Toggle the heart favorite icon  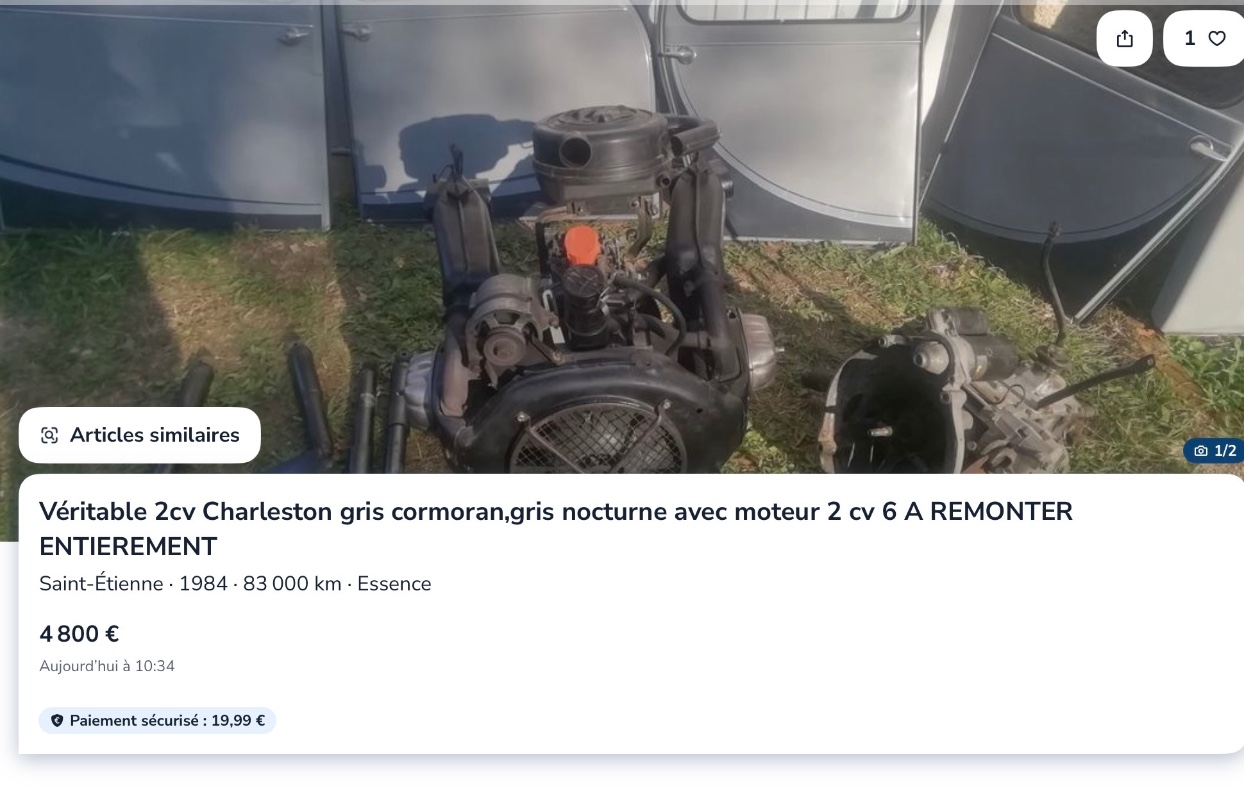click(1217, 39)
